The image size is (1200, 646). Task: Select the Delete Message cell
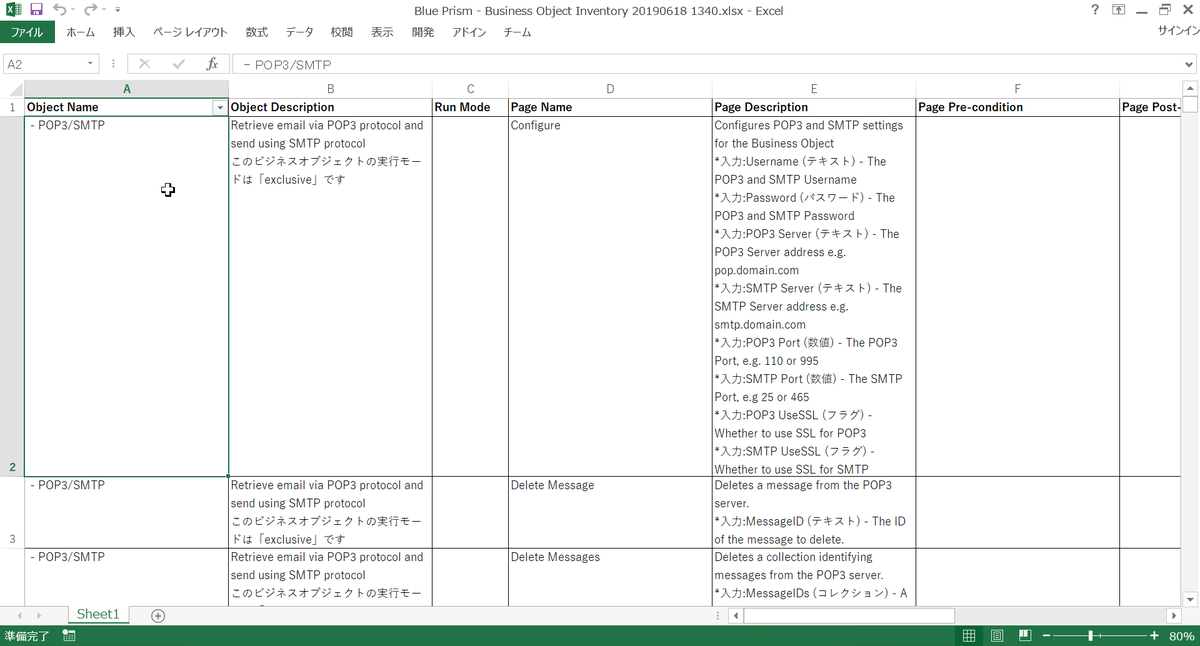(610, 512)
